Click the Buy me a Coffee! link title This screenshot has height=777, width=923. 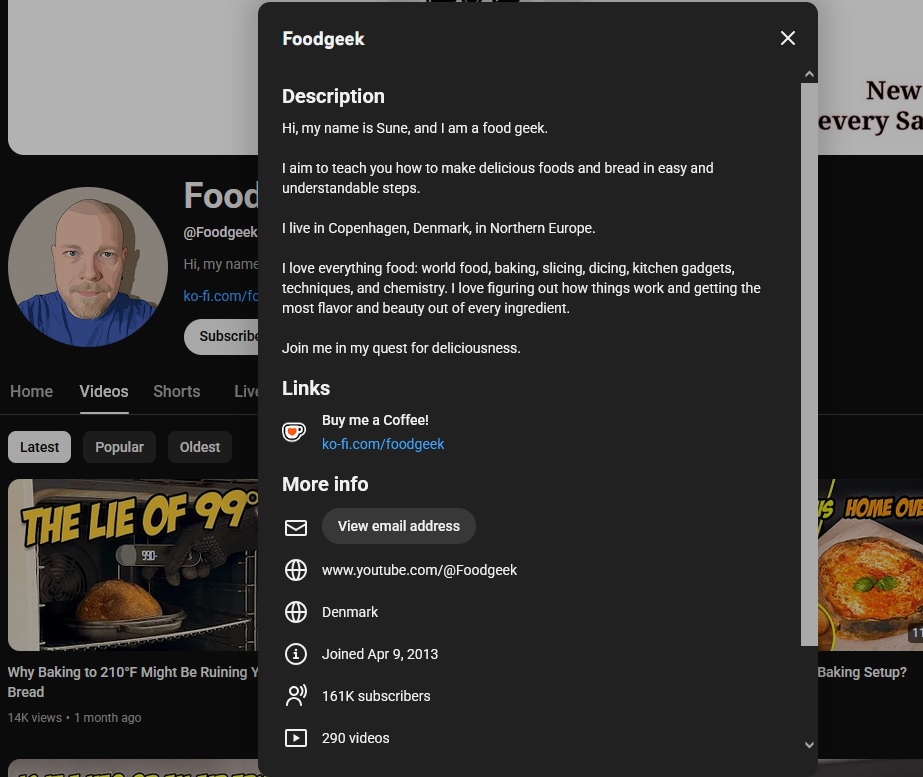(x=375, y=420)
